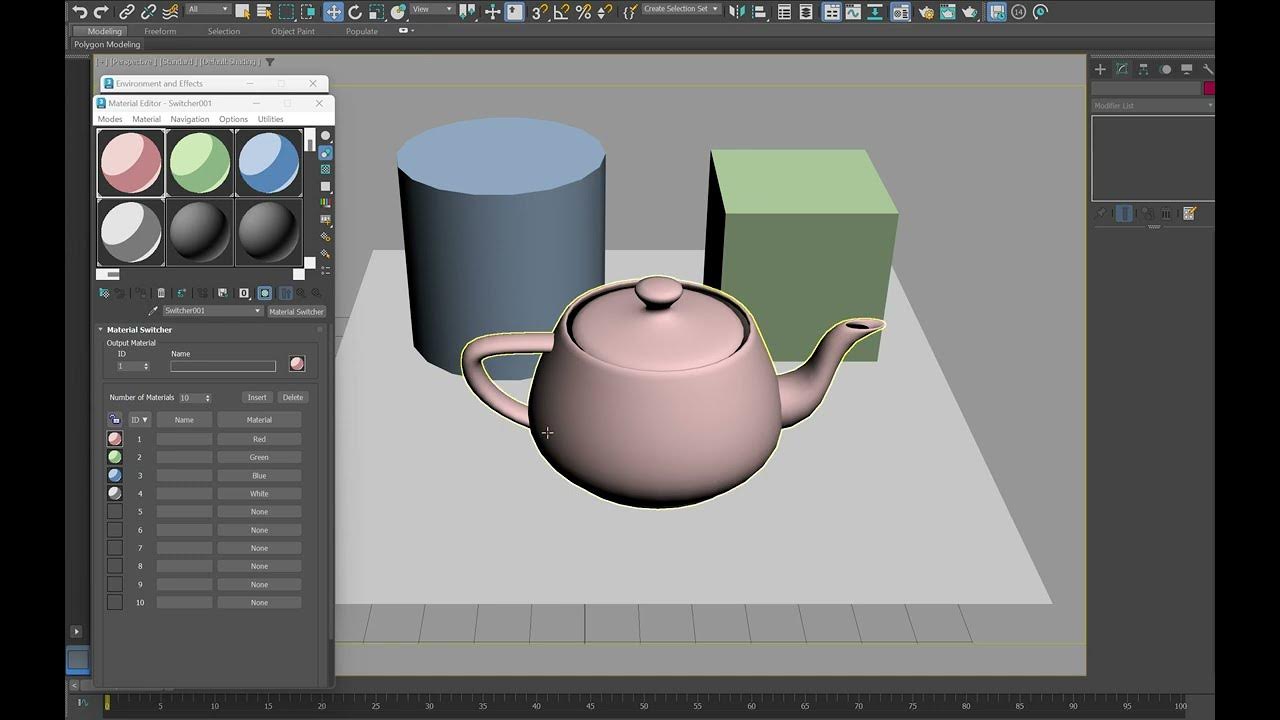Click the ID sort dropdown header
Screen dimensions: 1280x720
point(139,420)
